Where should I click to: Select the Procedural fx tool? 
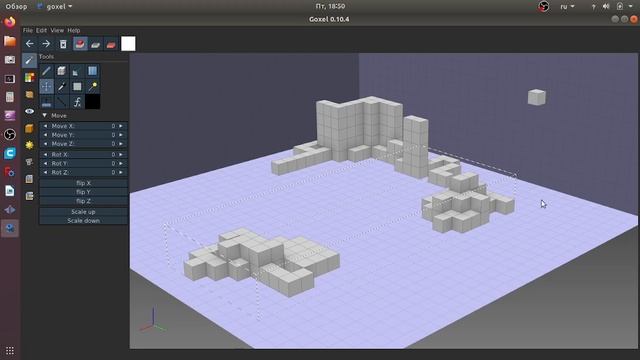[77, 102]
